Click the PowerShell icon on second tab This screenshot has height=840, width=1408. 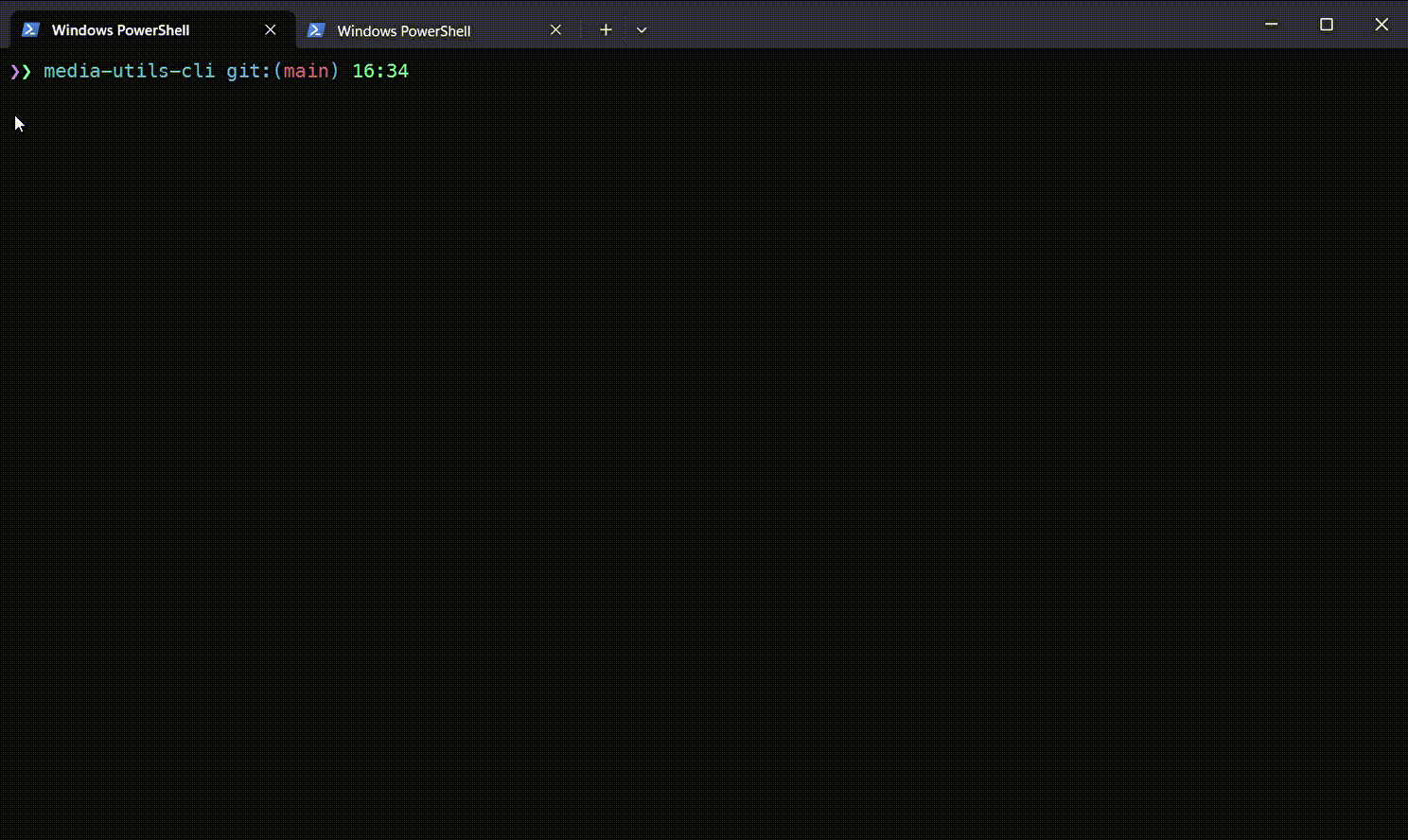pyautogui.click(x=316, y=30)
